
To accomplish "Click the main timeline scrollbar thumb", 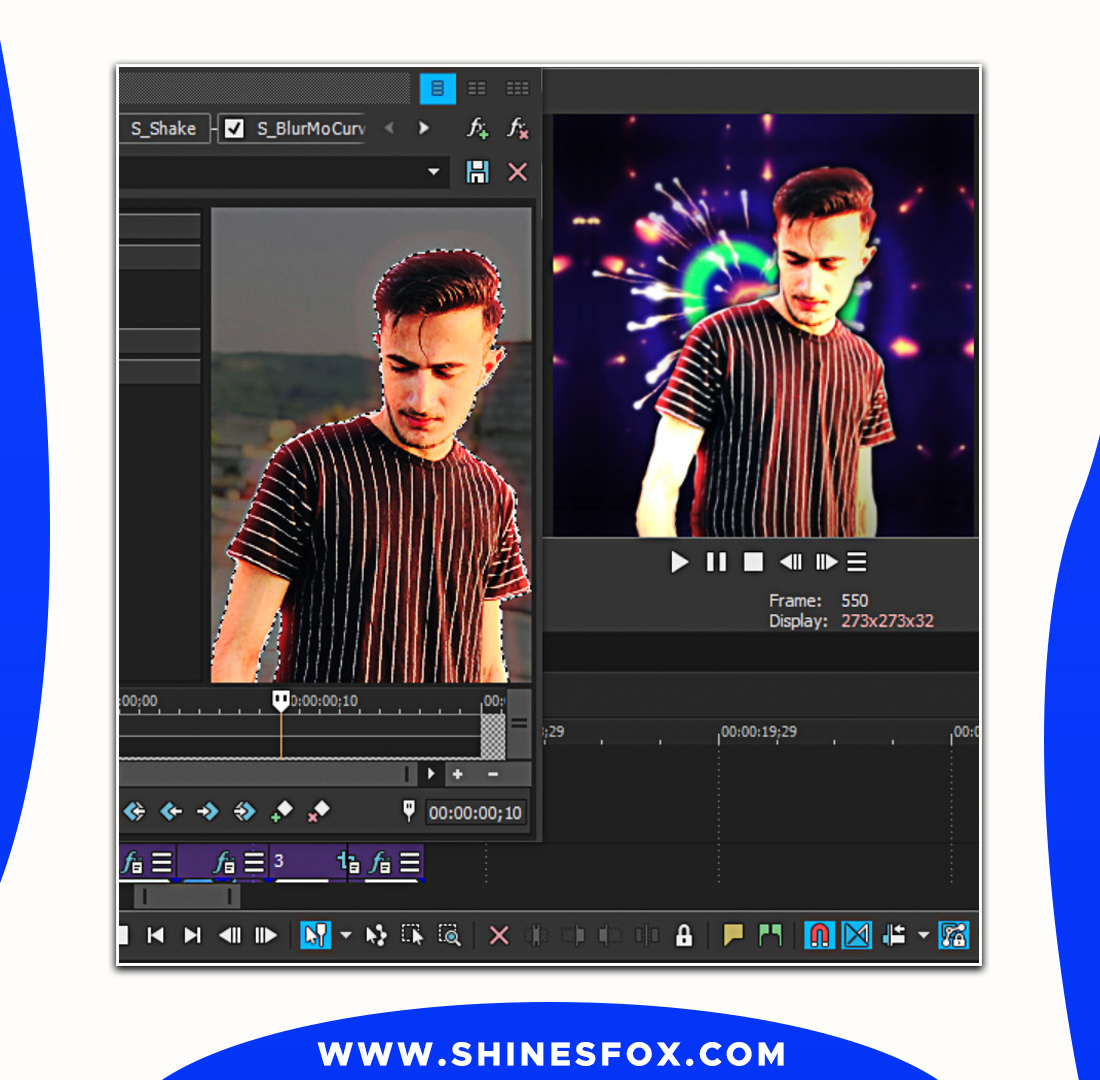I will tap(187, 896).
